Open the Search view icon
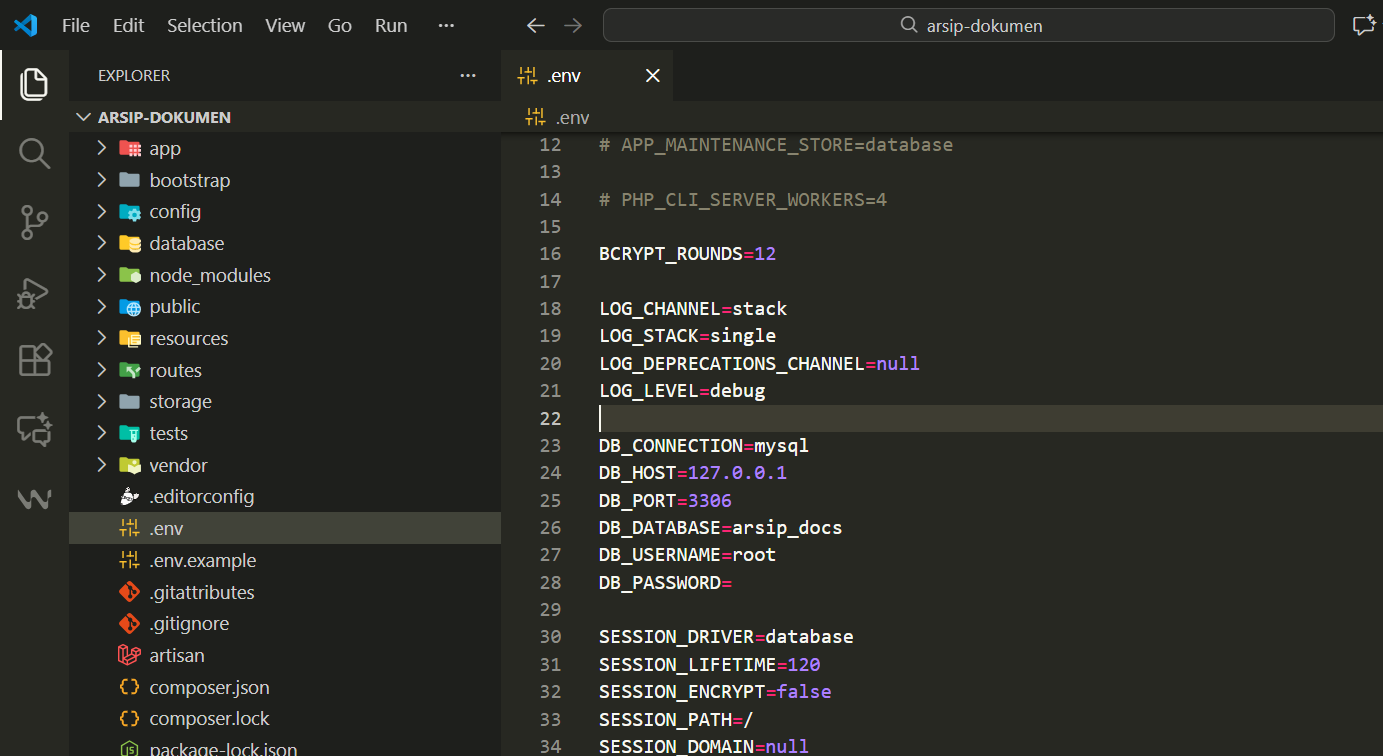Viewport: 1383px width, 756px height. point(34,153)
